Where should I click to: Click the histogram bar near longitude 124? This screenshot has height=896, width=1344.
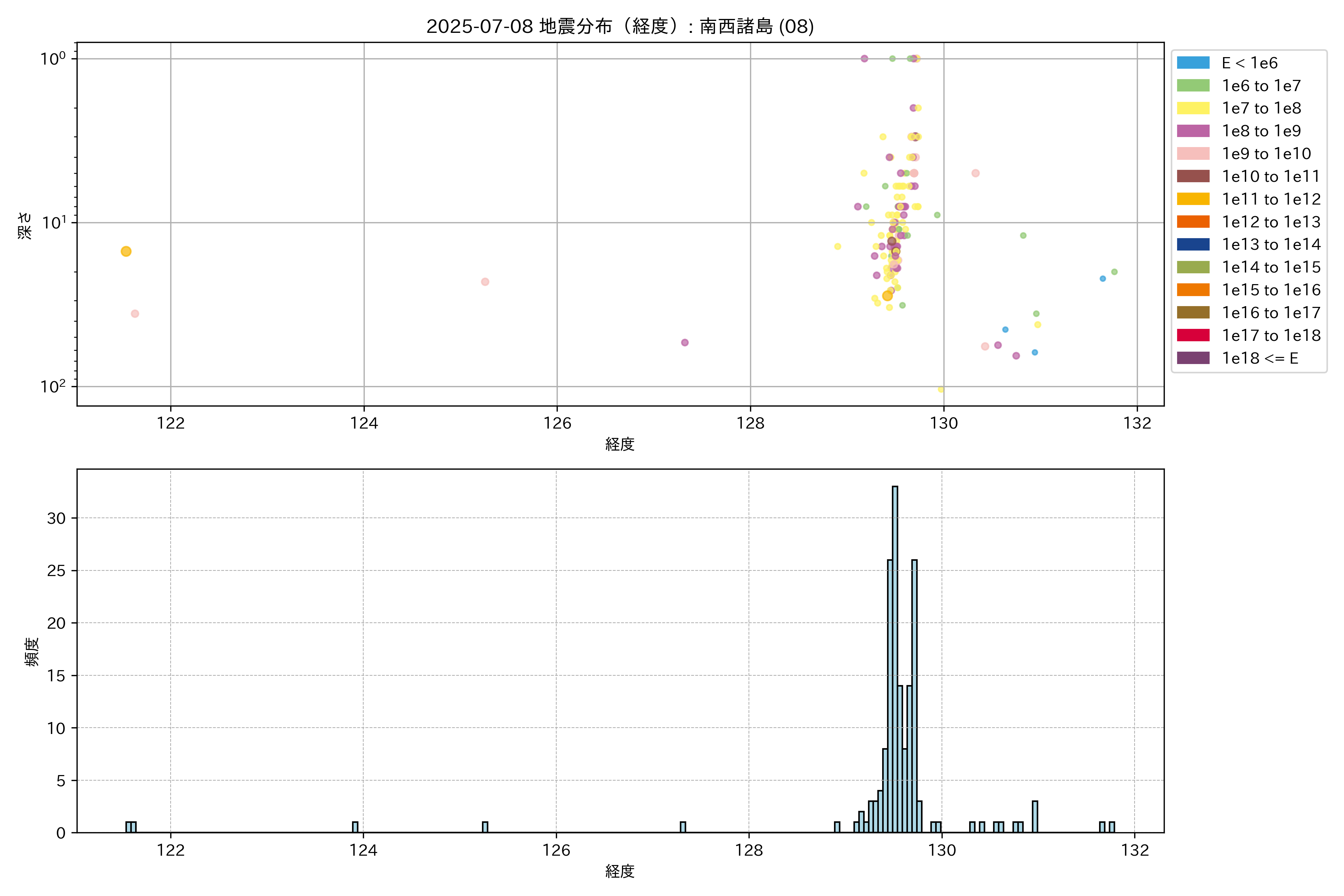click(x=355, y=827)
